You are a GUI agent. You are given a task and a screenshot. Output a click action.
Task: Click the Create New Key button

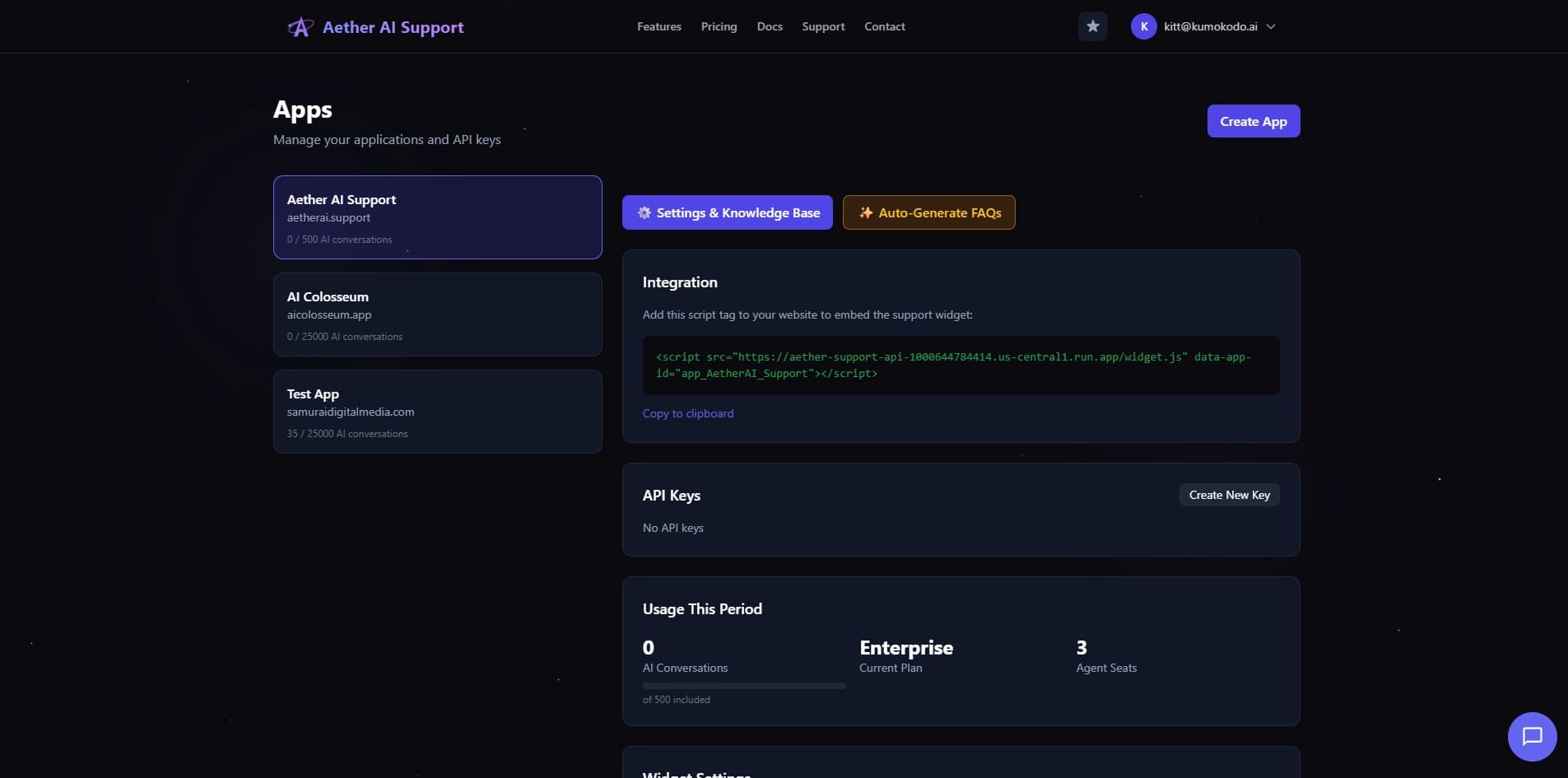click(x=1229, y=494)
